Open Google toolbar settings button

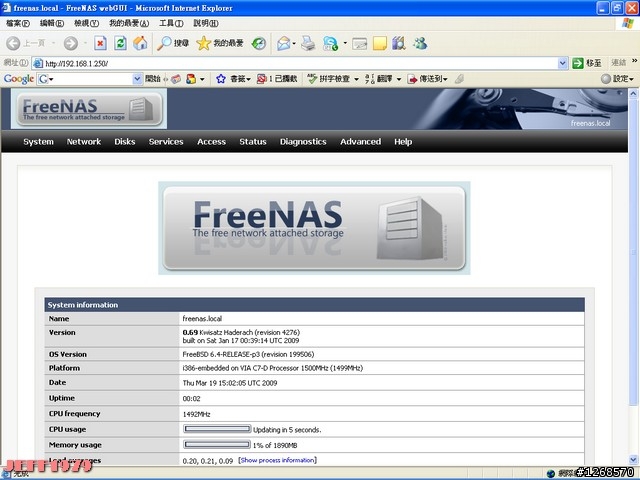click(617, 79)
